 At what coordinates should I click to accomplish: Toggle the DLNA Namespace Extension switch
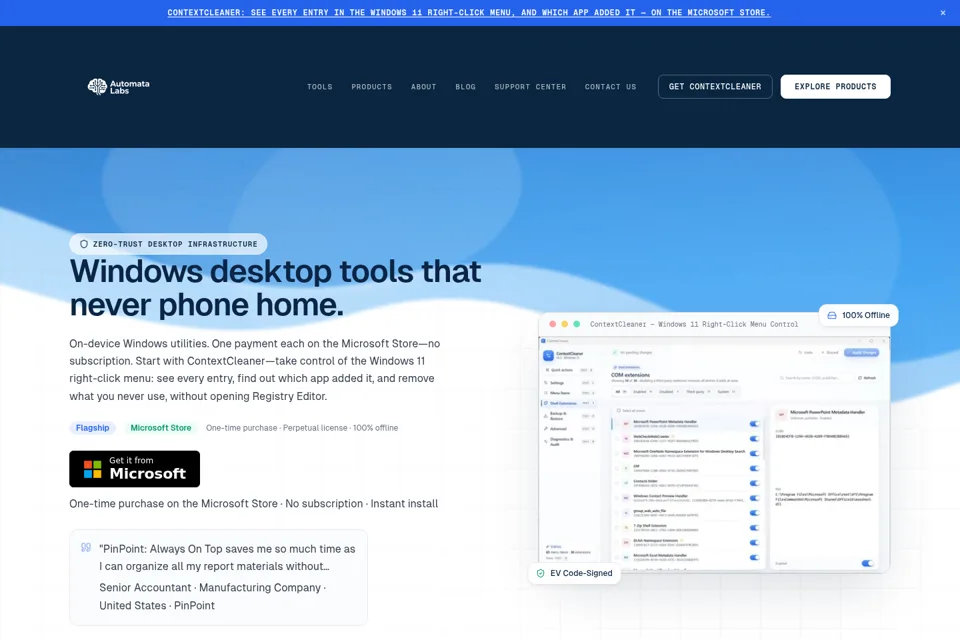[x=754, y=543]
